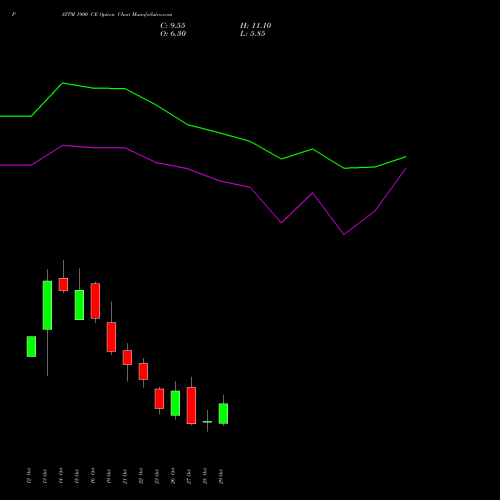Click the 16 Oct date label
500x500 pixels.
(x=93, y=476)
